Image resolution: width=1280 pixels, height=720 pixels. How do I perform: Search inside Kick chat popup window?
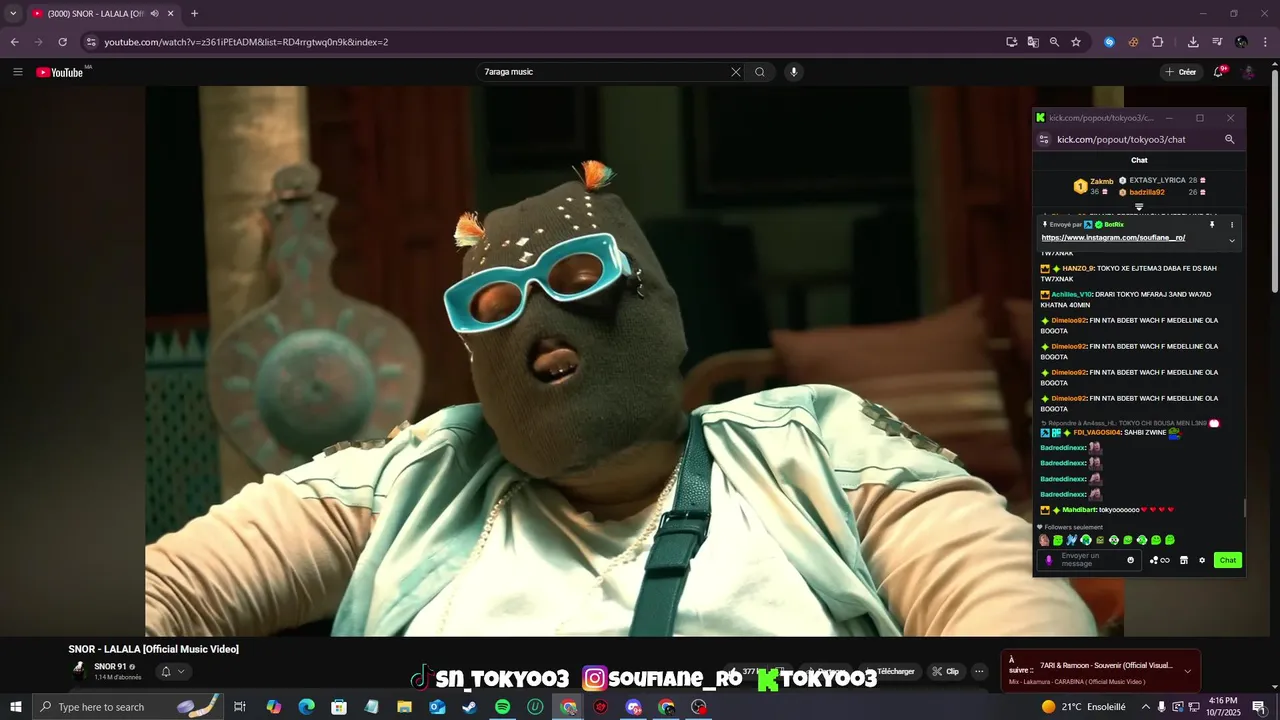(x=1230, y=140)
